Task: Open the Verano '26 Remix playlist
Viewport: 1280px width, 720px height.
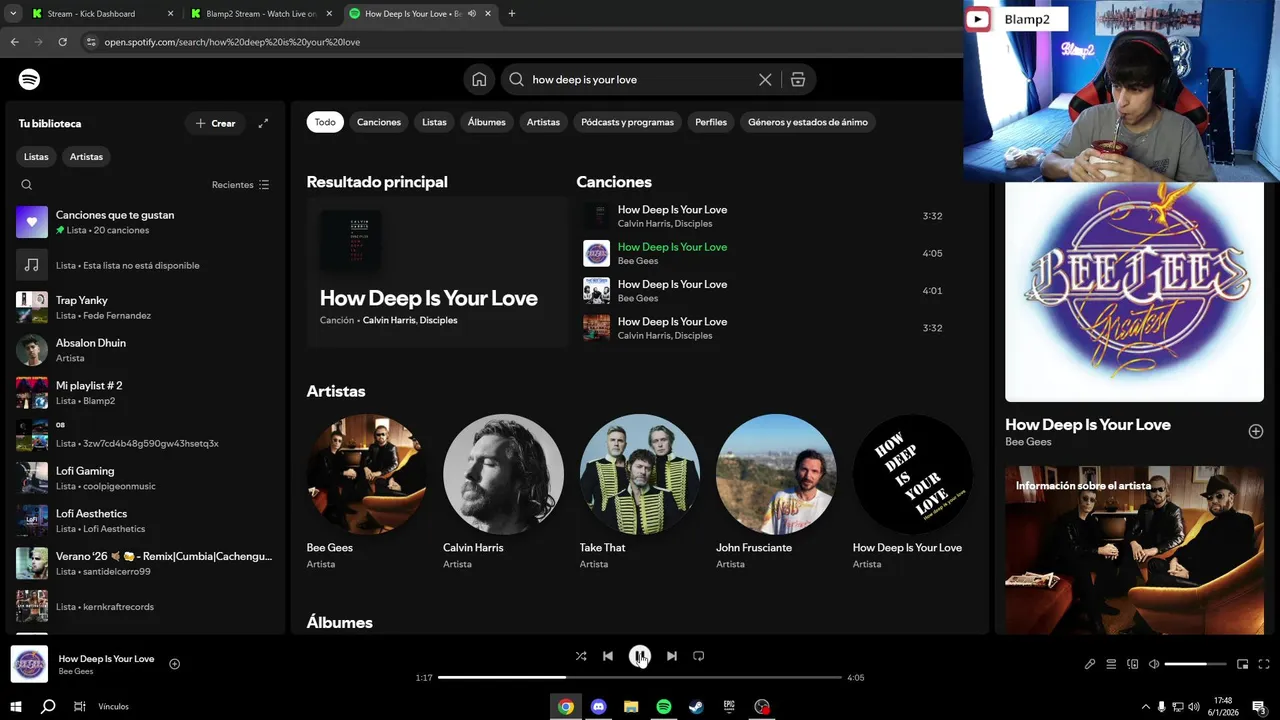Action: tap(146, 563)
